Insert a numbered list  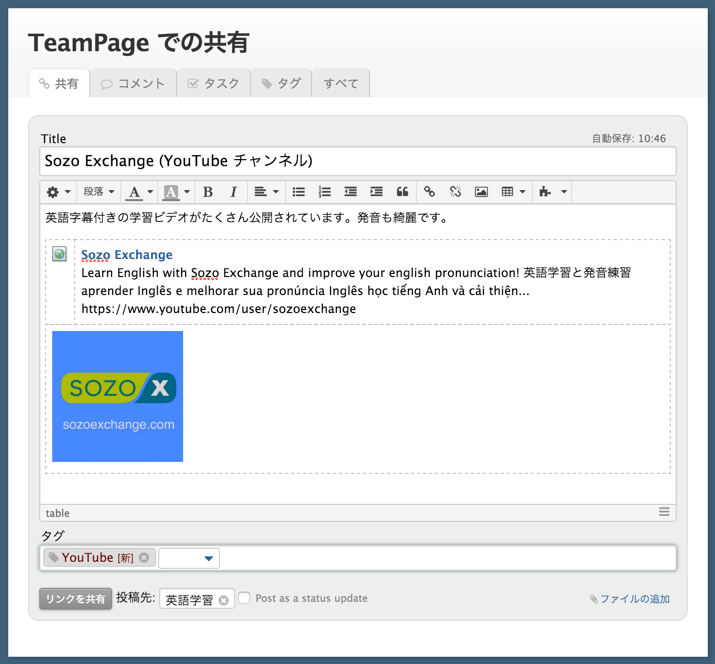tap(325, 192)
